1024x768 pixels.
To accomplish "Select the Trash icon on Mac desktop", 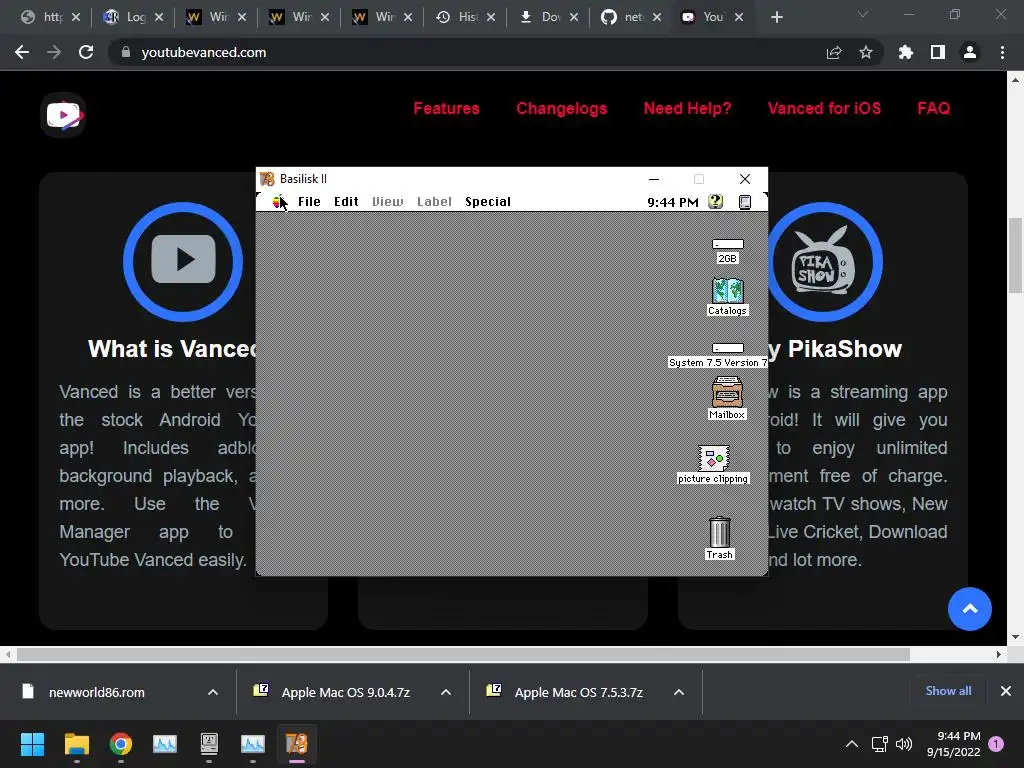I will click(720, 538).
